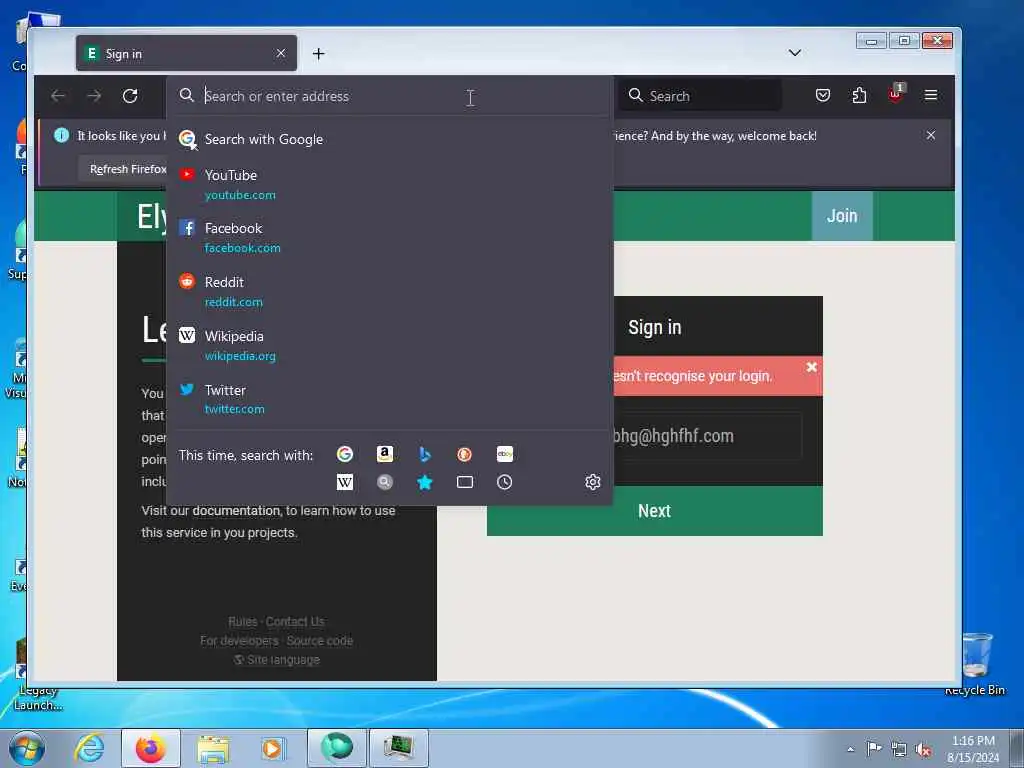The height and width of the screenshot is (768, 1024).
Task: Select the Facebook top site suggestion
Action: click(390, 238)
